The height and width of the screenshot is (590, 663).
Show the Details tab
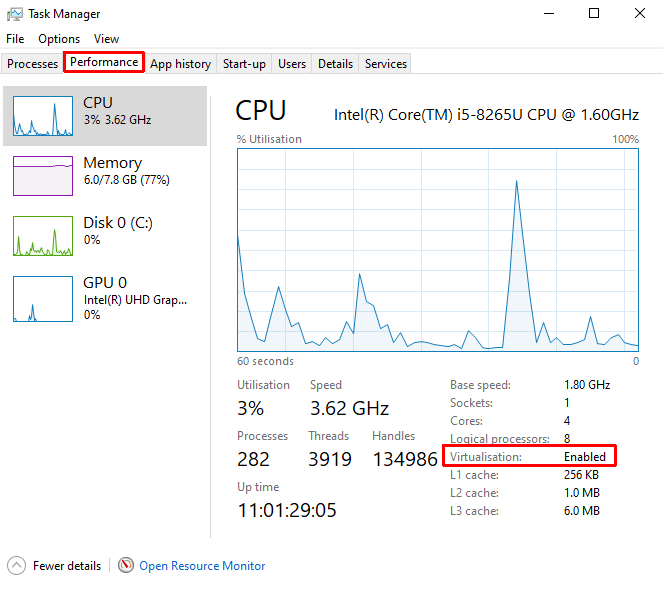click(x=335, y=64)
